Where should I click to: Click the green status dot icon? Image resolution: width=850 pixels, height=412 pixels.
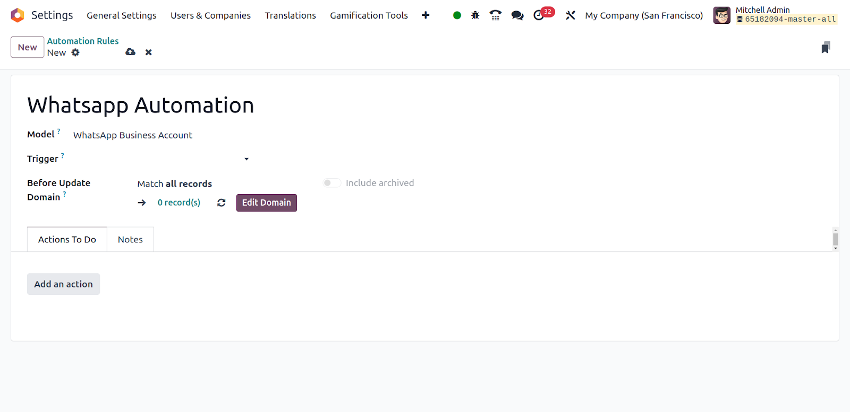pos(457,15)
